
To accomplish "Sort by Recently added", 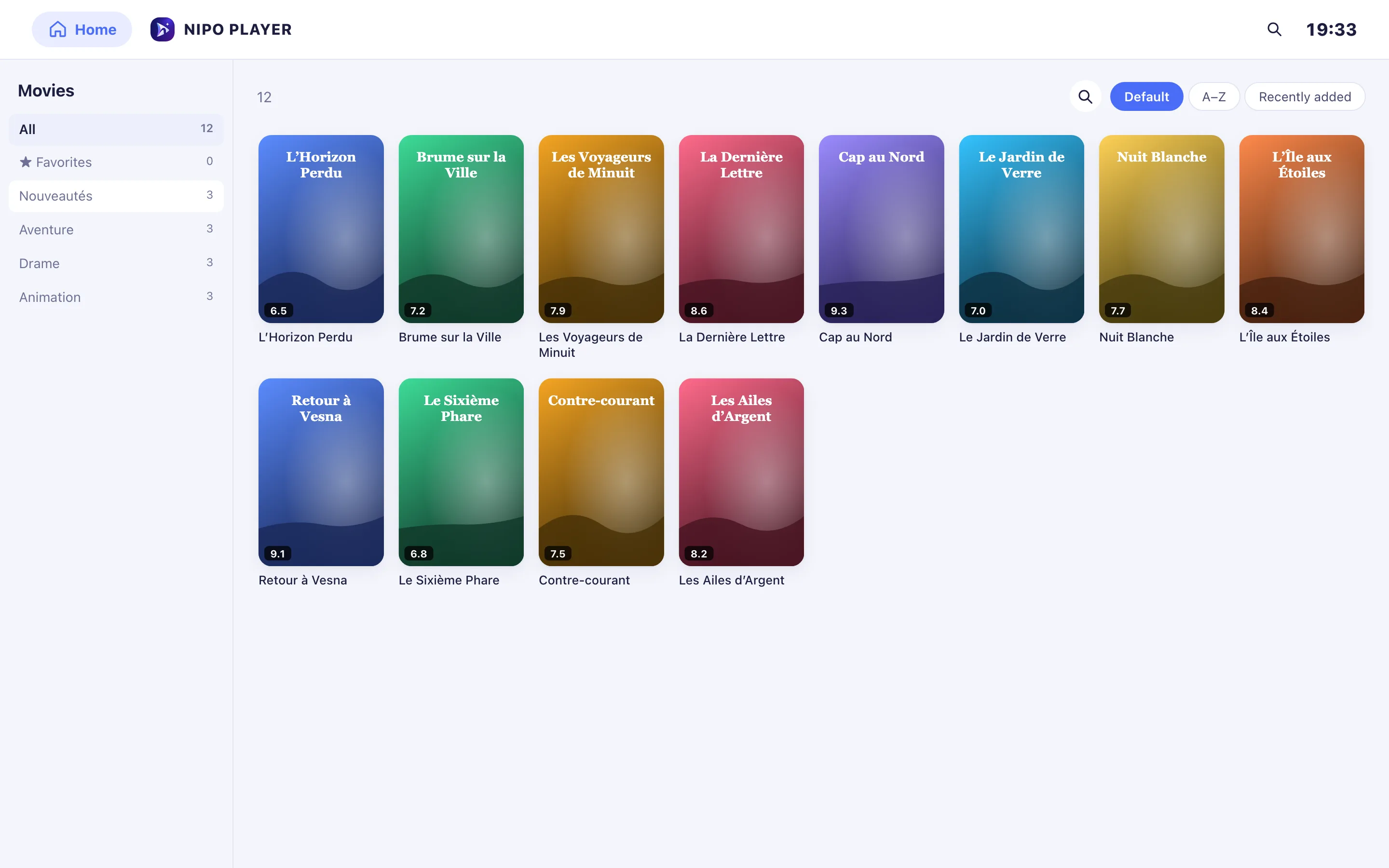I will click(x=1305, y=96).
